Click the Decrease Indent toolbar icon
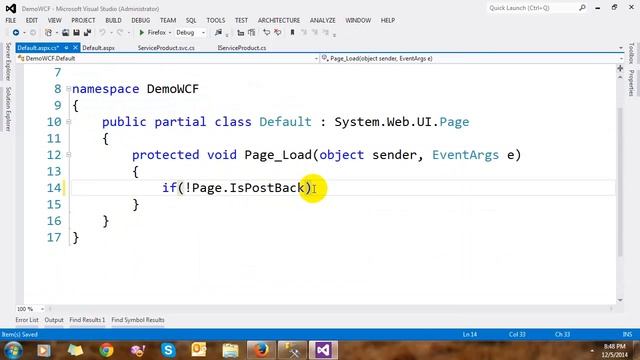Viewport: 640px width, 360px height. pyautogui.click(x=240, y=32)
